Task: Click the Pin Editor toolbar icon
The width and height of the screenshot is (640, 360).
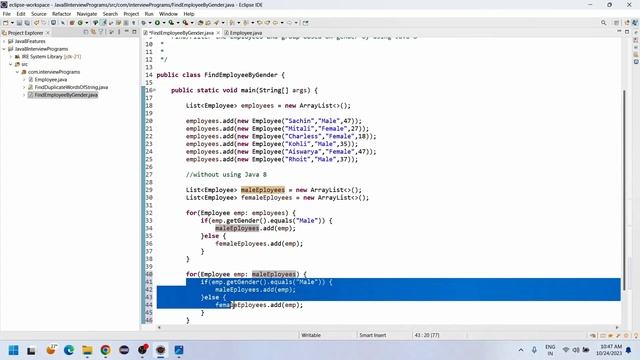Action: (x=305, y=23)
